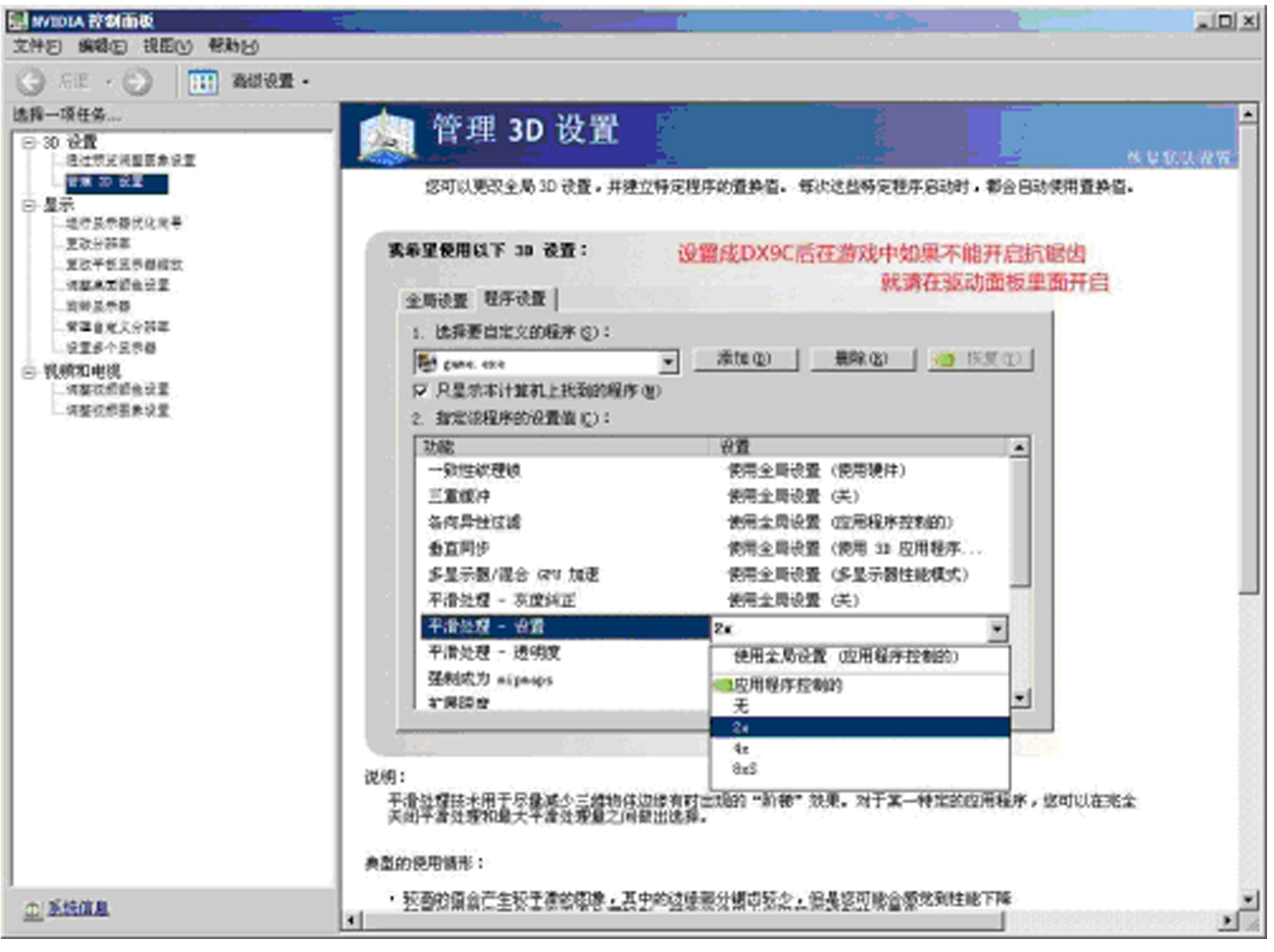The width and height of the screenshot is (1274, 952).
Task: Collapse the 3D 设置 tree node
Action: pos(29,143)
